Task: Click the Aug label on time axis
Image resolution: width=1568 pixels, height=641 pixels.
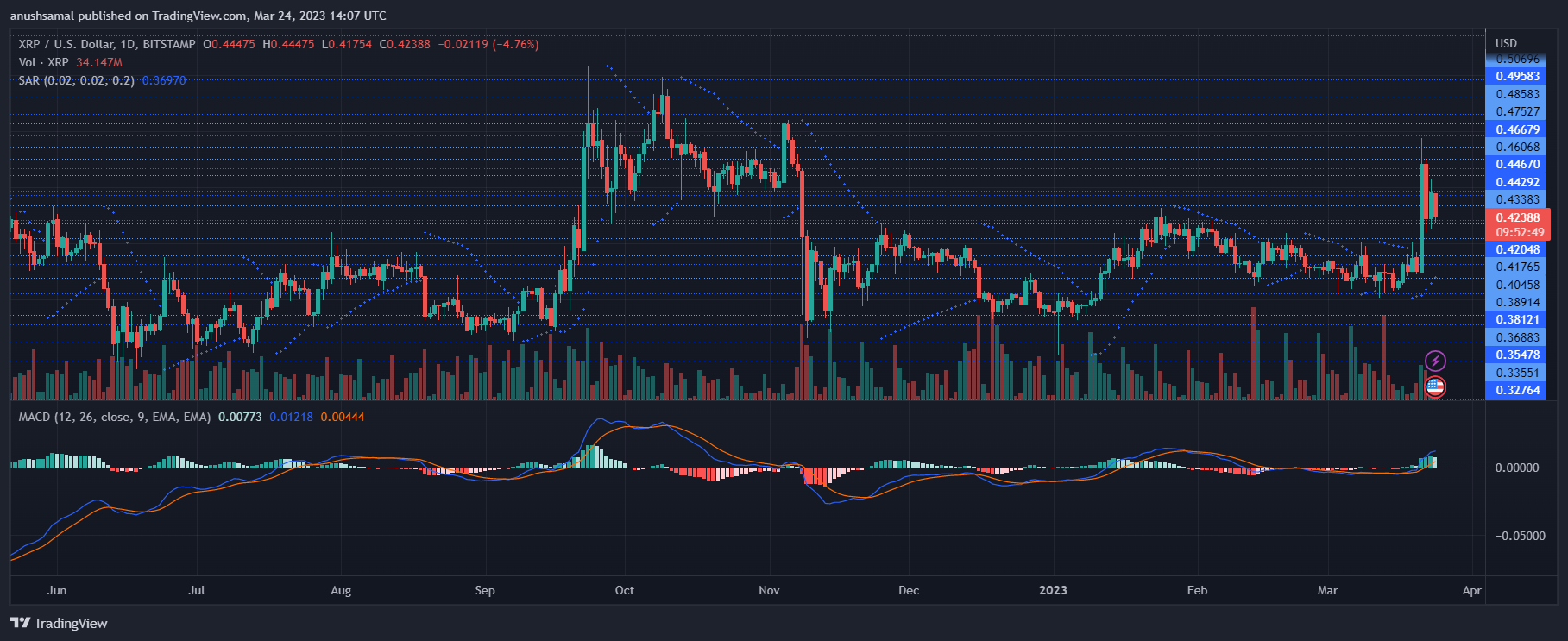Action: click(x=341, y=590)
